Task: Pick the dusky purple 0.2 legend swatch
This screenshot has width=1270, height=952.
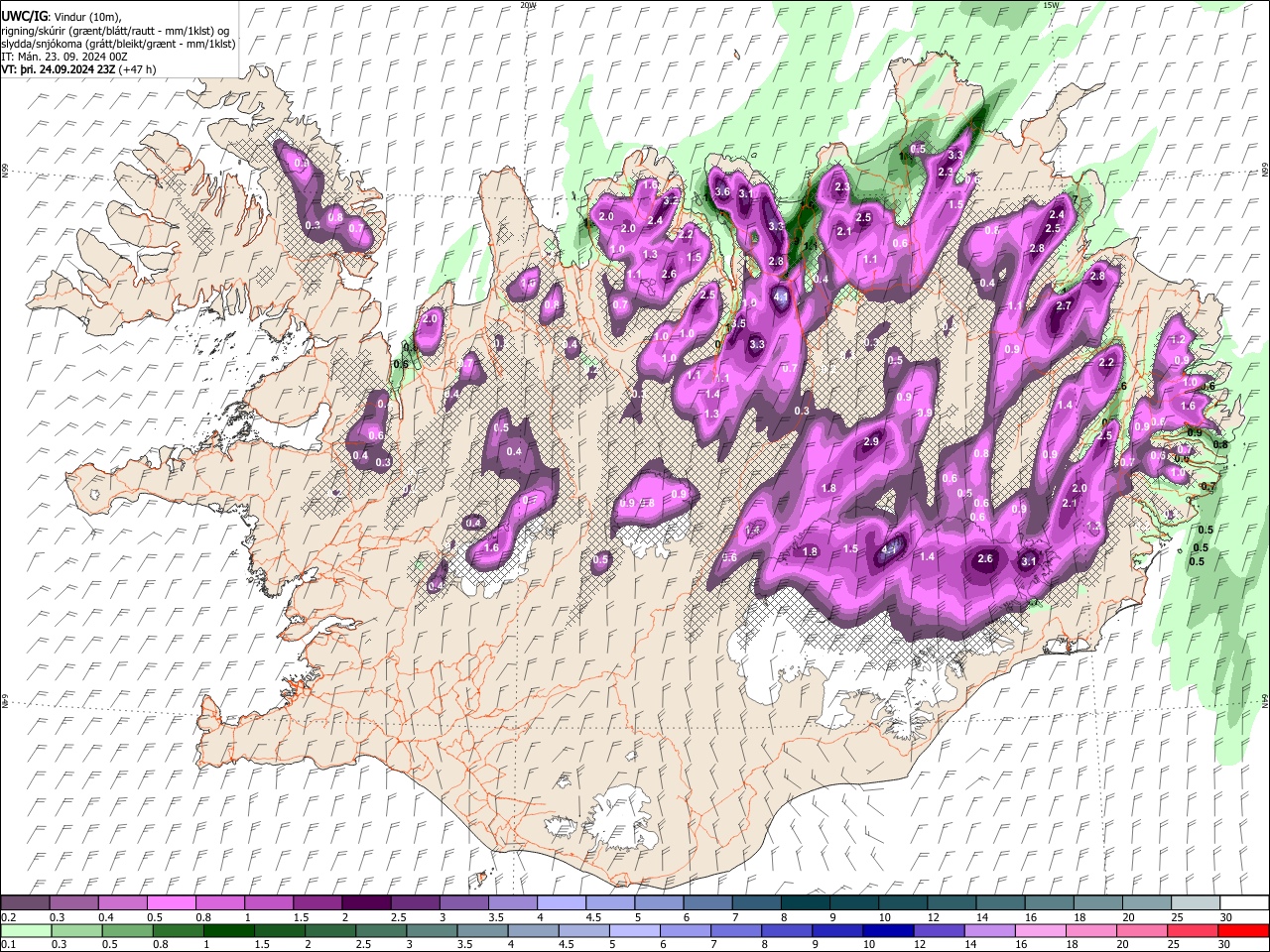Action: [25, 903]
